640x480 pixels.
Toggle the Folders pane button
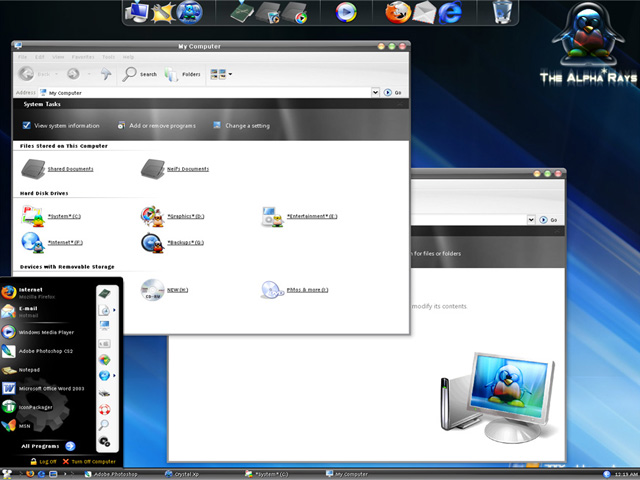(183, 74)
